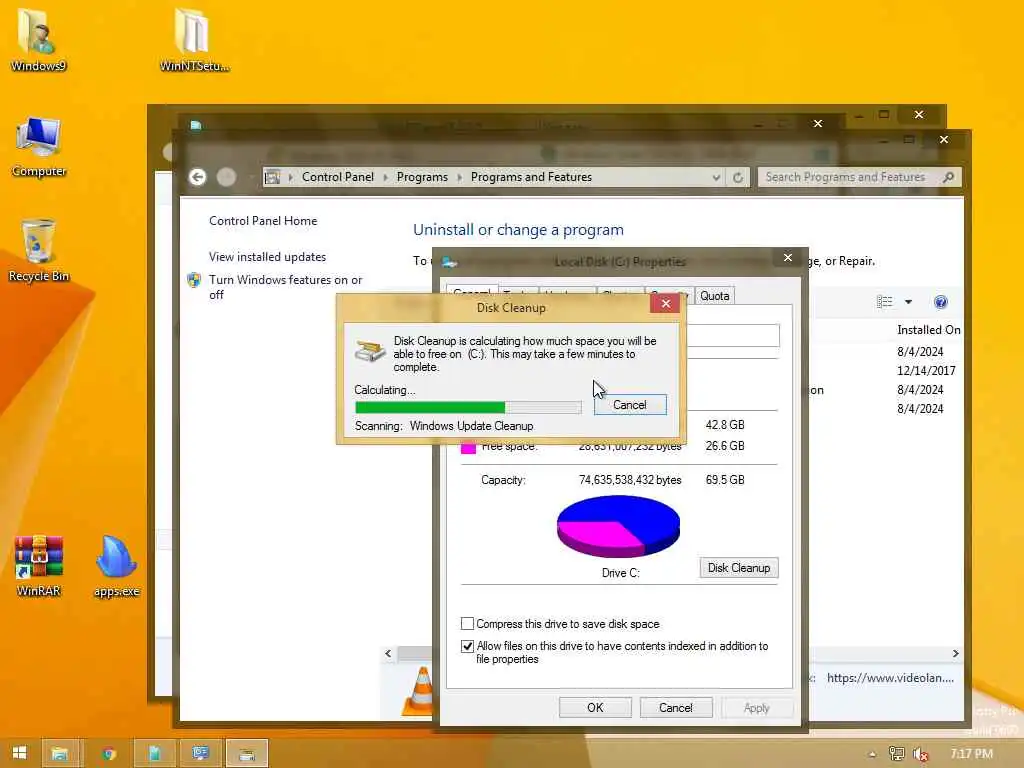
Task: Open View installed updates link
Action: tap(267, 257)
